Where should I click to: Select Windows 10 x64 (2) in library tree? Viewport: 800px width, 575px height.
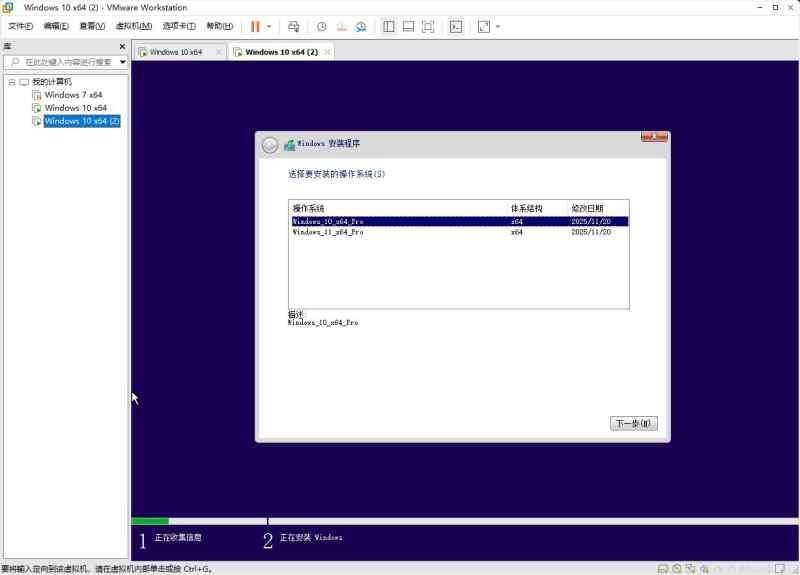pos(82,121)
